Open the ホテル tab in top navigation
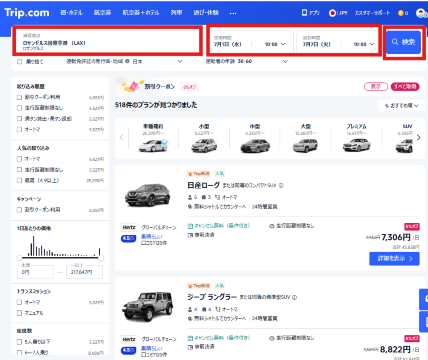The height and width of the screenshot is (360, 428). click(71, 13)
